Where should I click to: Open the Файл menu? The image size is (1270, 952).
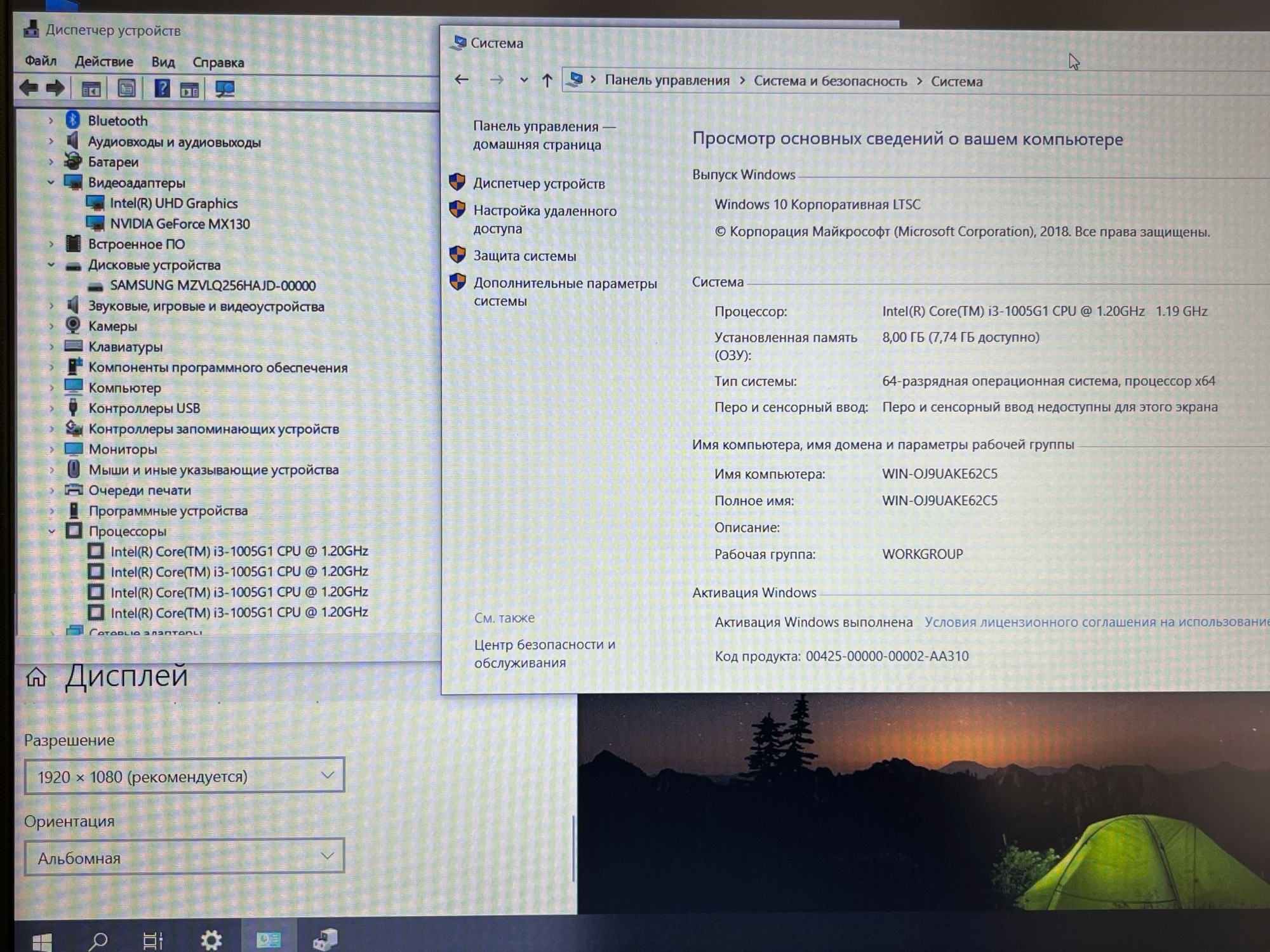[x=41, y=61]
